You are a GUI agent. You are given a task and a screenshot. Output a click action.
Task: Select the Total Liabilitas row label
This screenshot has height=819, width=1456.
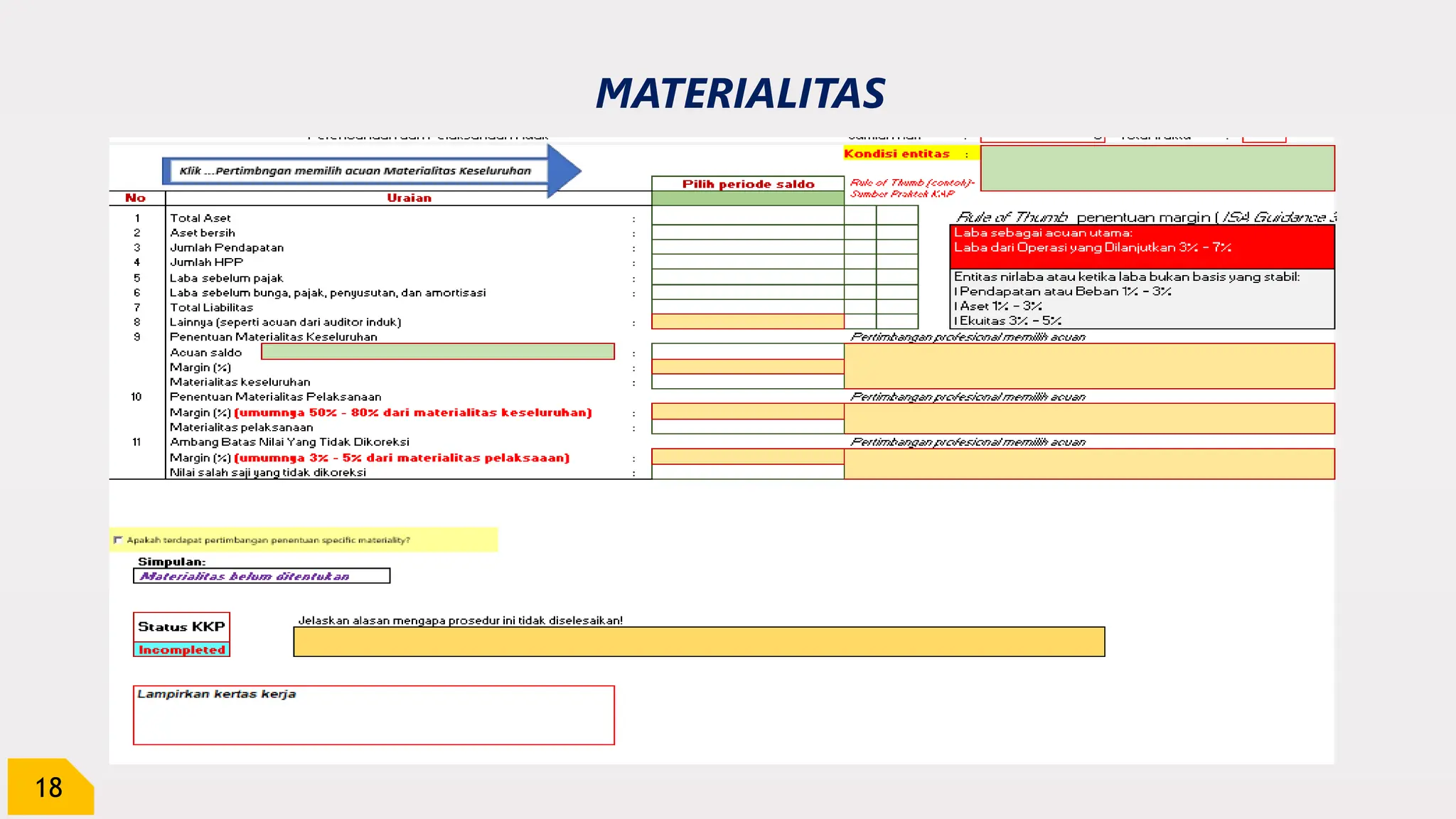click(211, 307)
